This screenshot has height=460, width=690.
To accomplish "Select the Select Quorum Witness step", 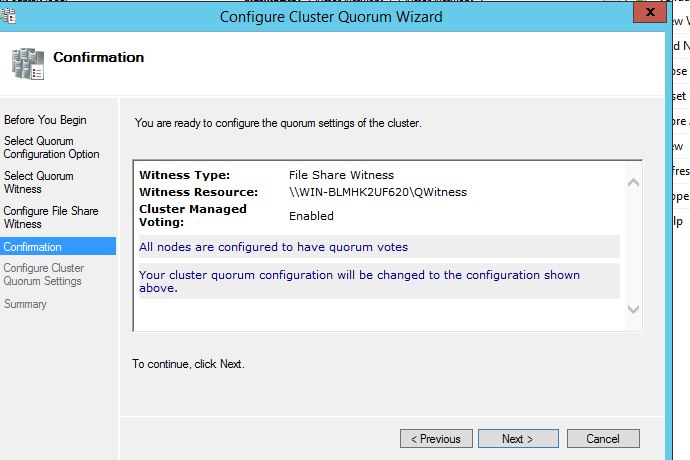I will pos(39,182).
